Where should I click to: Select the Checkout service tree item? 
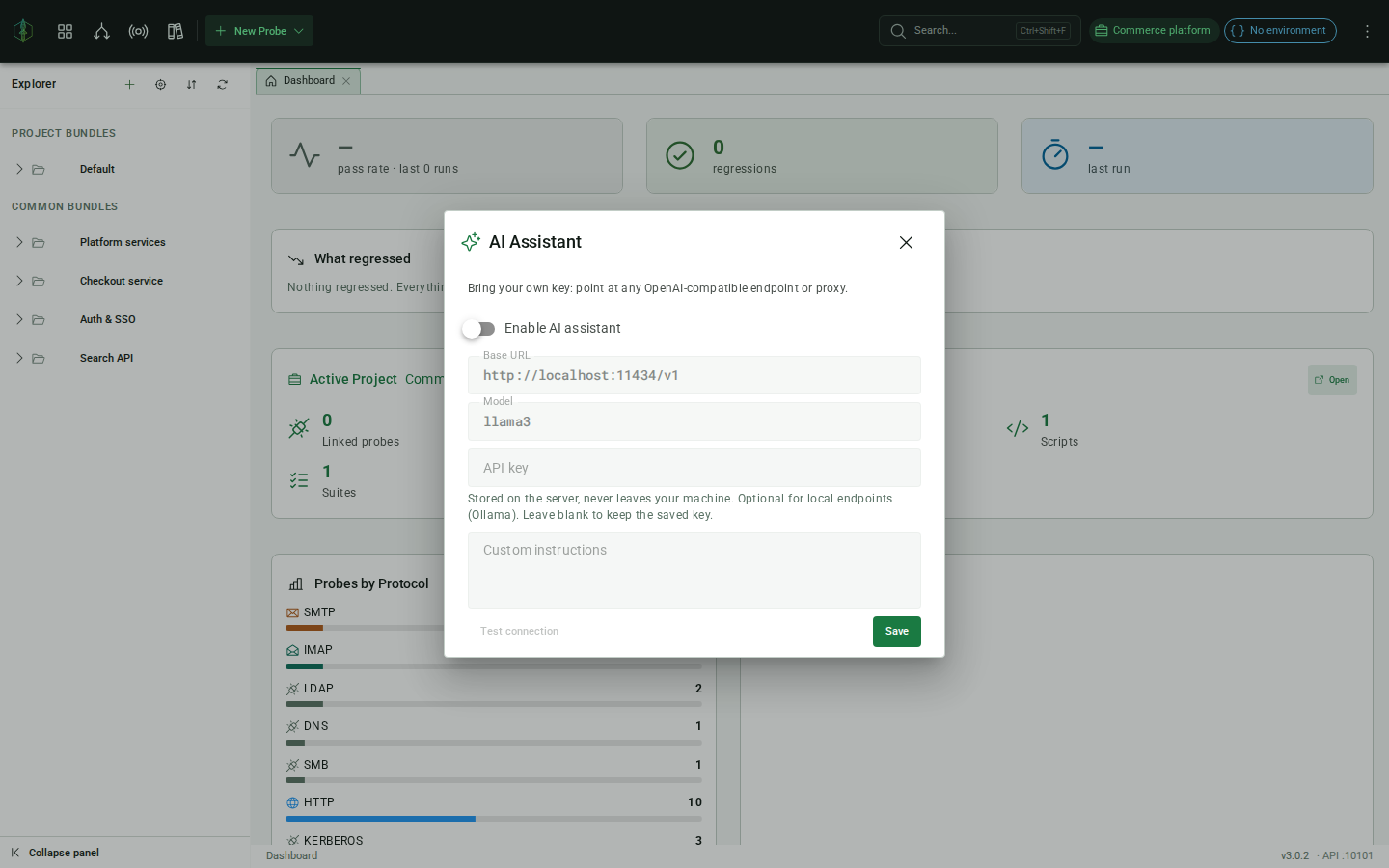click(125, 281)
